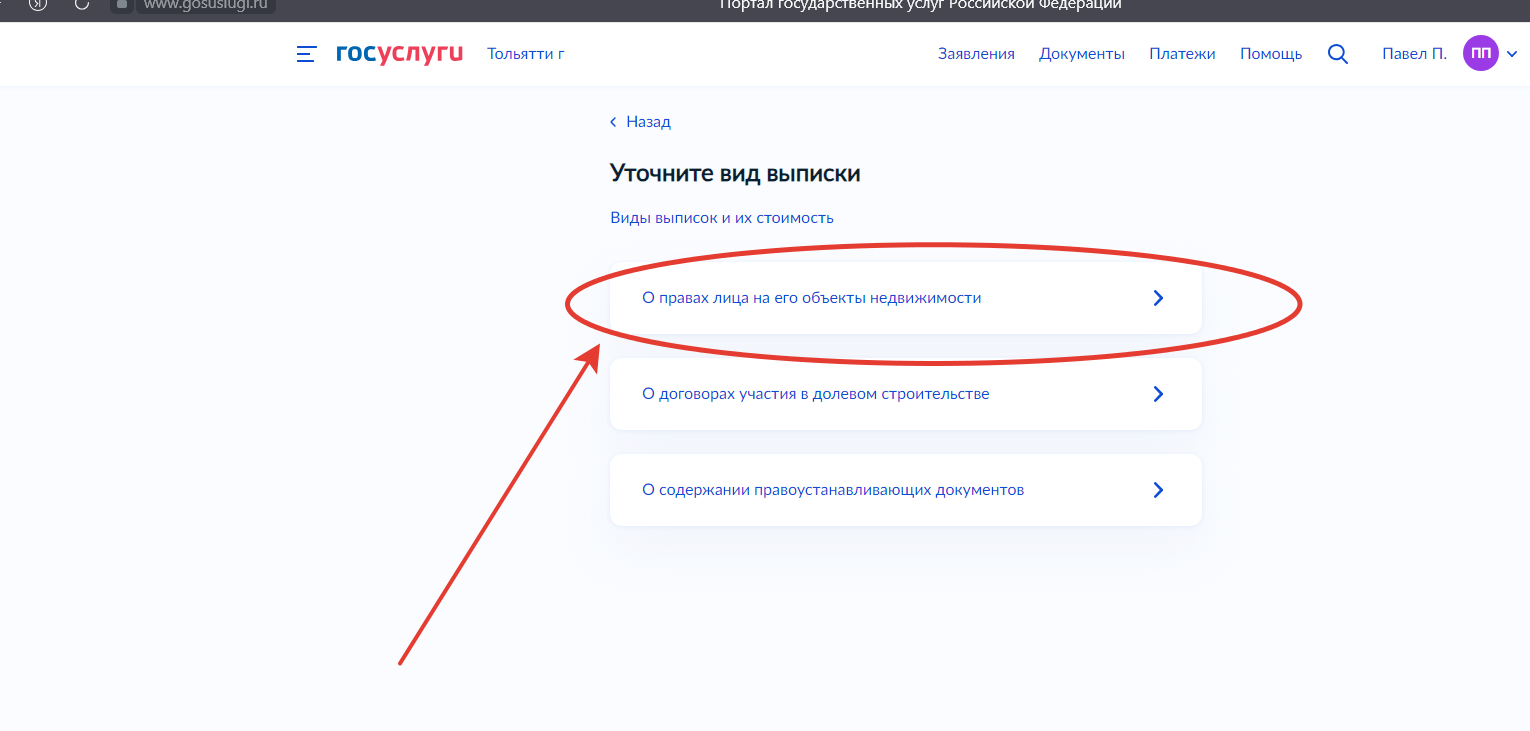Open Виды выписок и их стоимость link
This screenshot has width=1530, height=731.
[722, 217]
